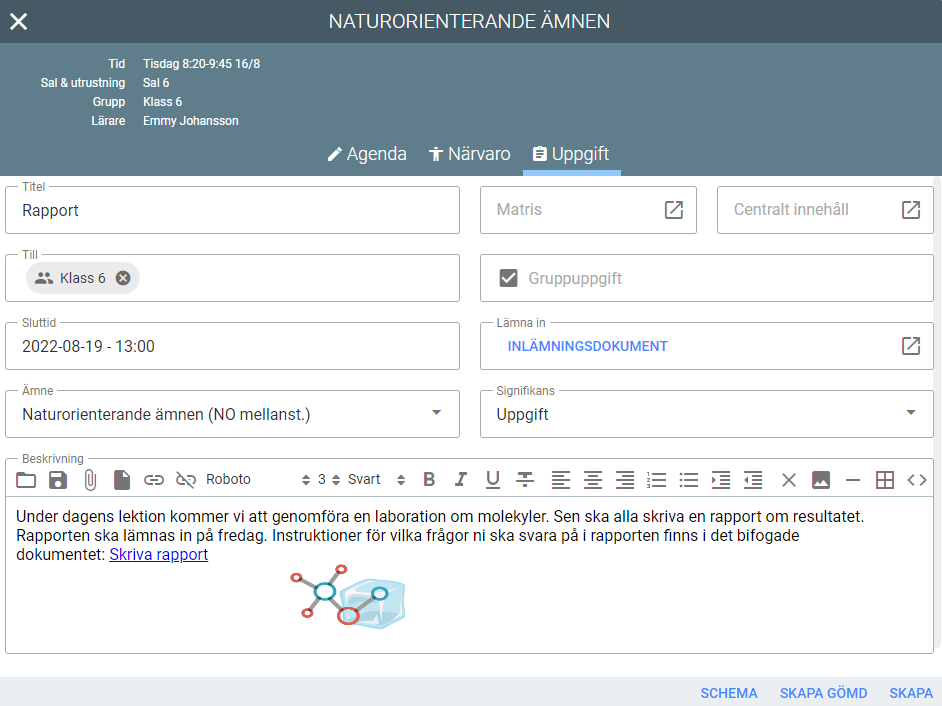This screenshot has width=942, height=706.
Task: Open the Svart text color selector
Action: pos(376,480)
